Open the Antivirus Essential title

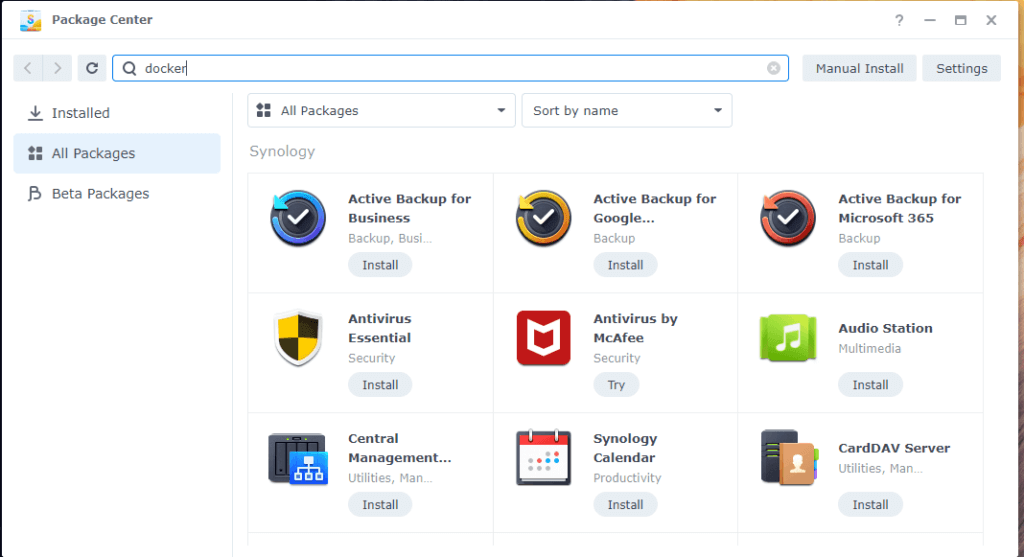(x=379, y=328)
